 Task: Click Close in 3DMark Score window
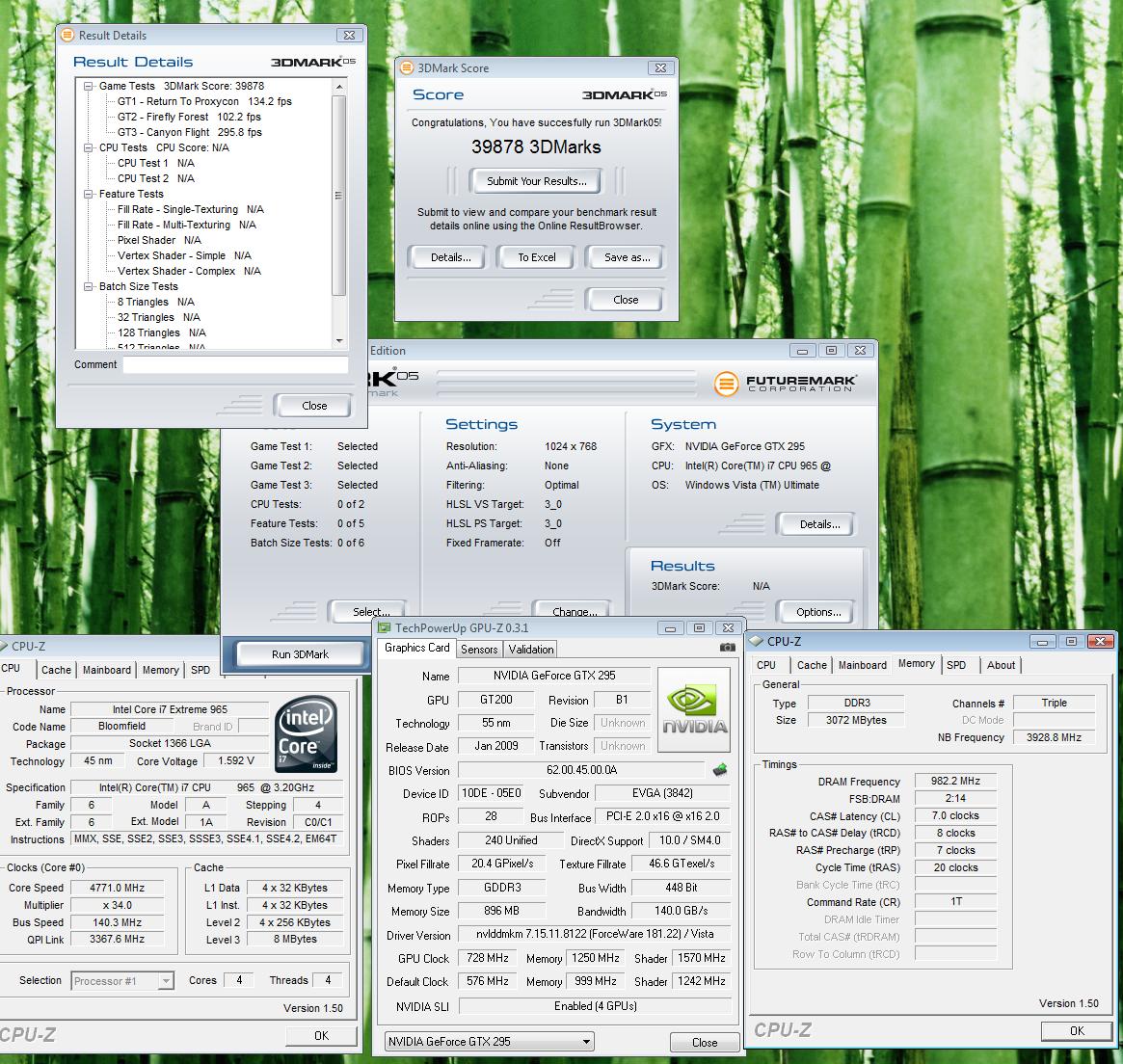(626, 300)
